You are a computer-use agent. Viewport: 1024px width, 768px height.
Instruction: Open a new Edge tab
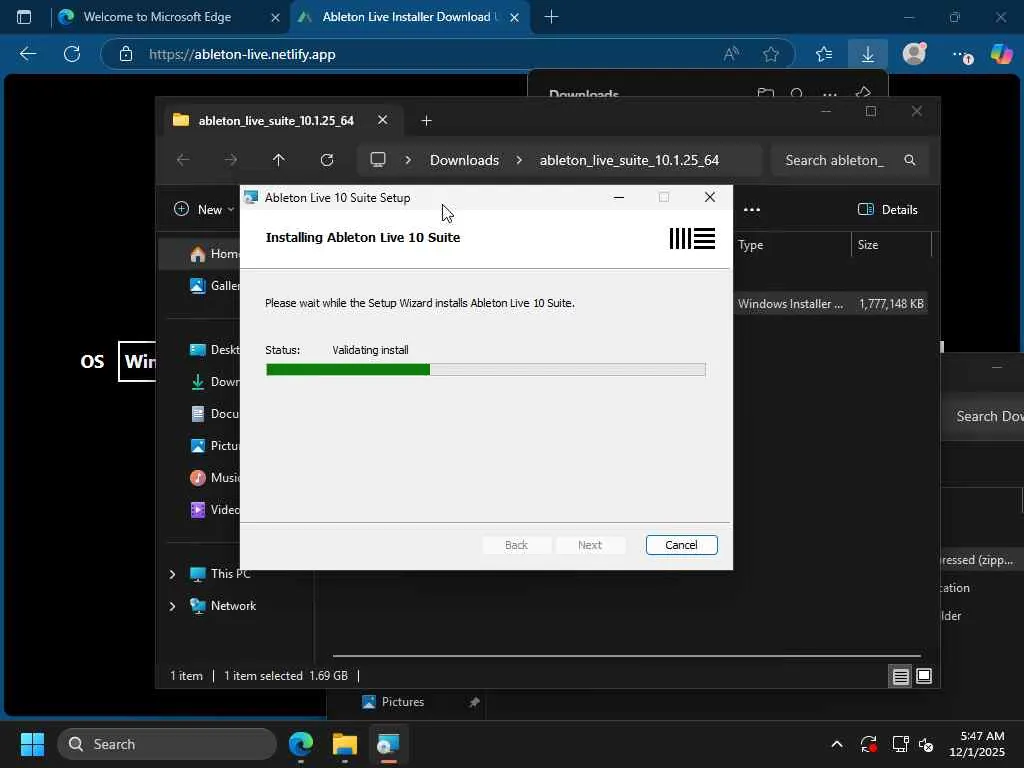click(x=551, y=17)
